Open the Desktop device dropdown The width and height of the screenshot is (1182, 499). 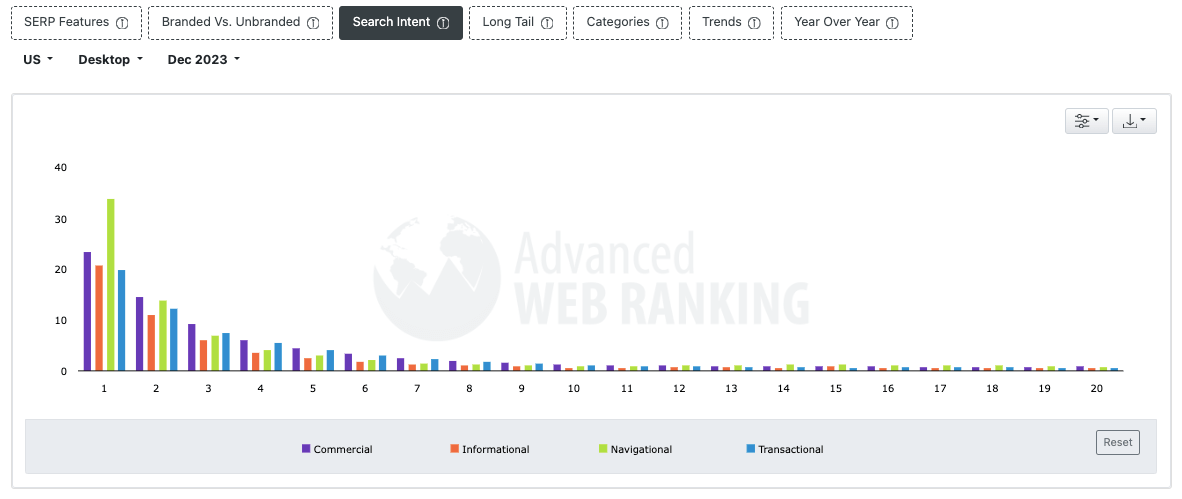(x=111, y=60)
